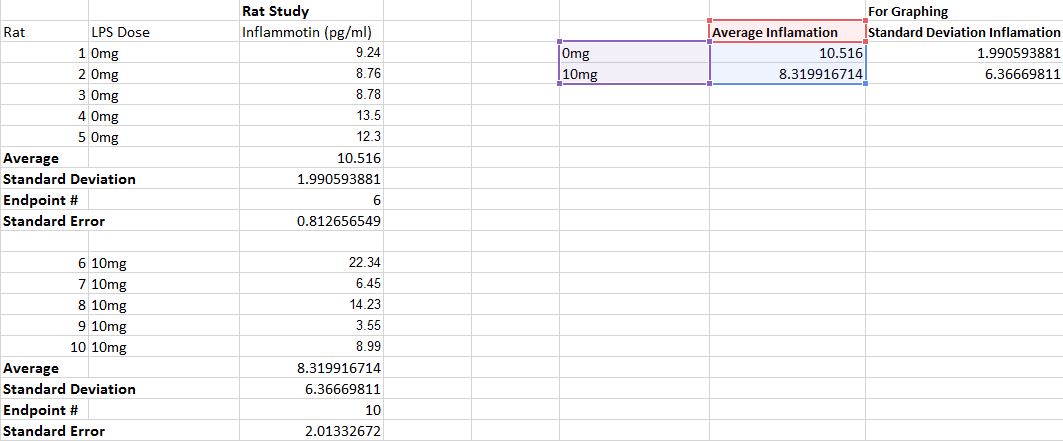Select the Endpoint # cell showing 6
The width and height of the screenshot is (1063, 441).
[x=310, y=200]
